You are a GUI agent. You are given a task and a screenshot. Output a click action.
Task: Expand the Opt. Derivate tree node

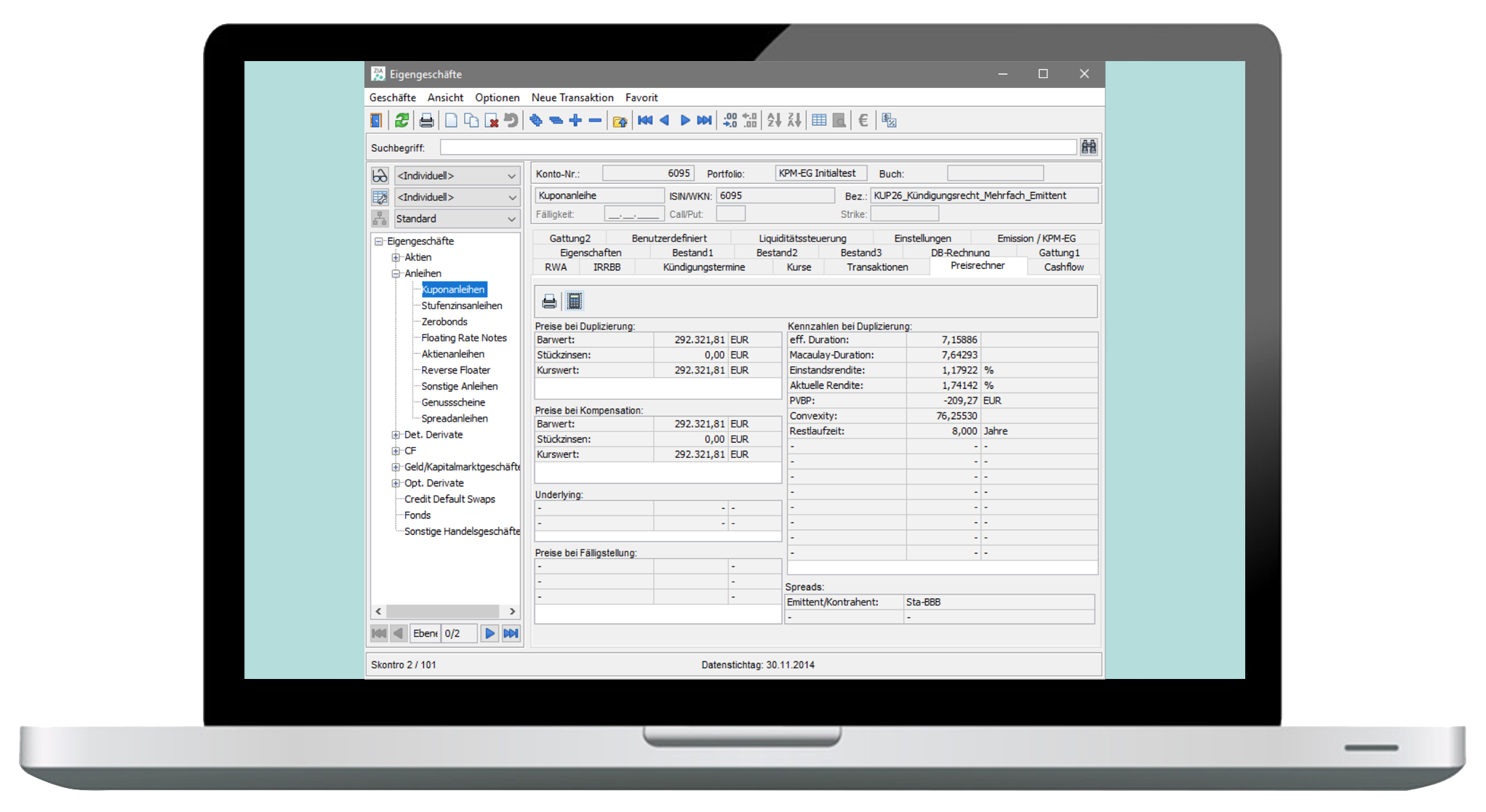point(396,483)
